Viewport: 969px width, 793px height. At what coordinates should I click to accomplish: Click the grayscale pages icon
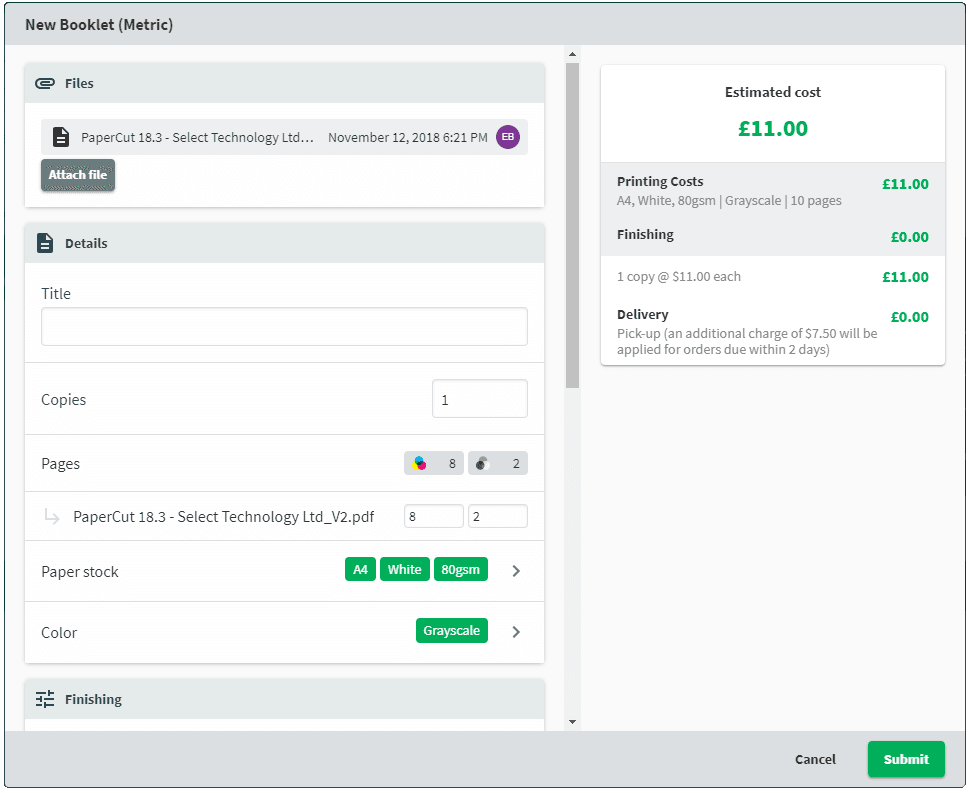(x=483, y=464)
